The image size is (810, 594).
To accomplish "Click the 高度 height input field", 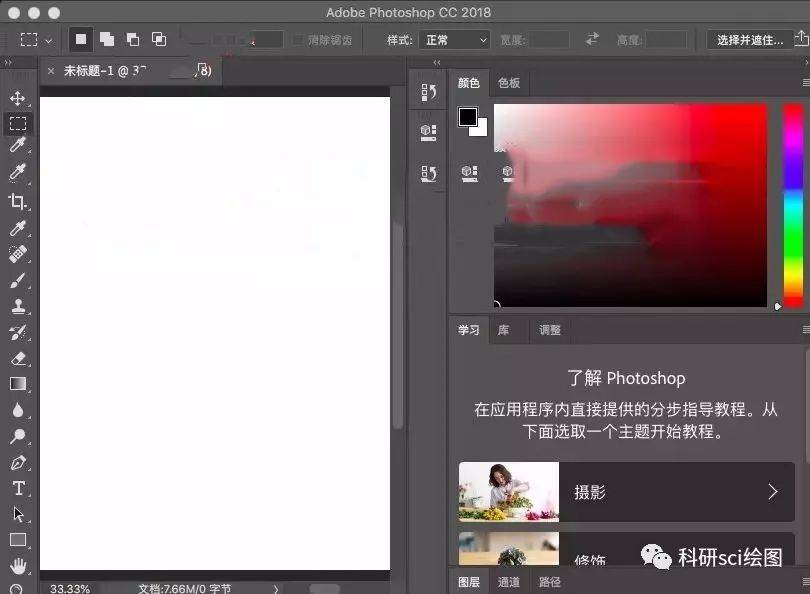I will (666, 40).
